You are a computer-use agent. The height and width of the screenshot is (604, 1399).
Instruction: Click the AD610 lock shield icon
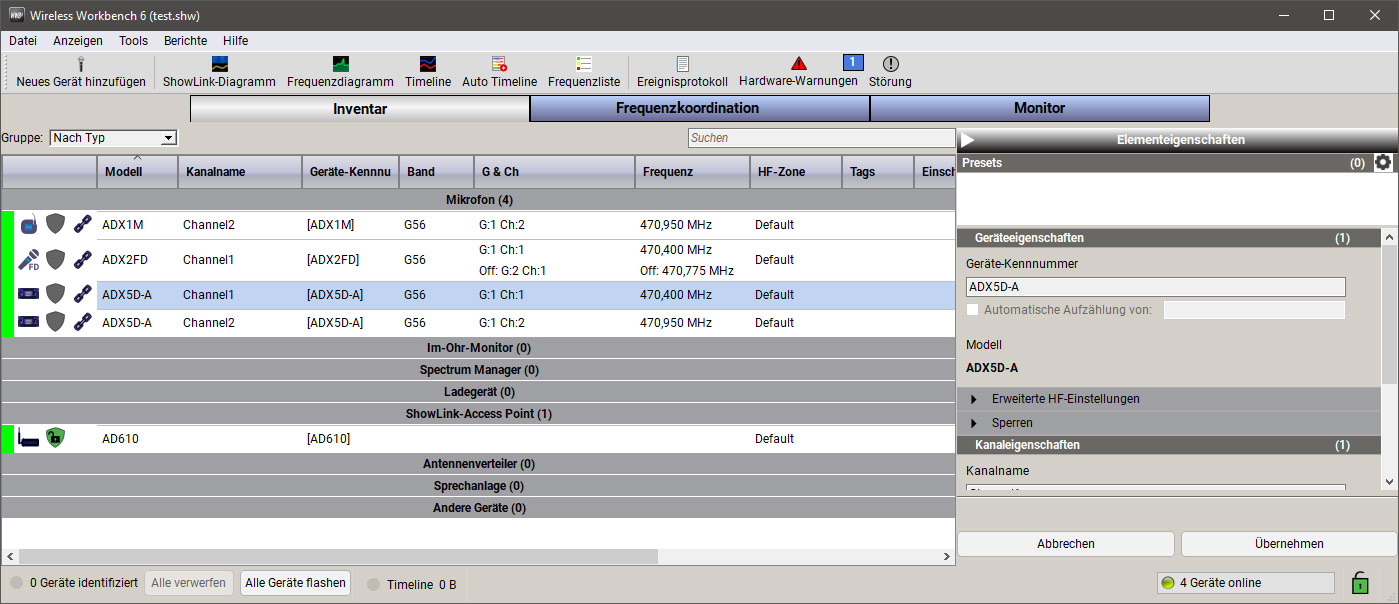[x=55, y=438]
